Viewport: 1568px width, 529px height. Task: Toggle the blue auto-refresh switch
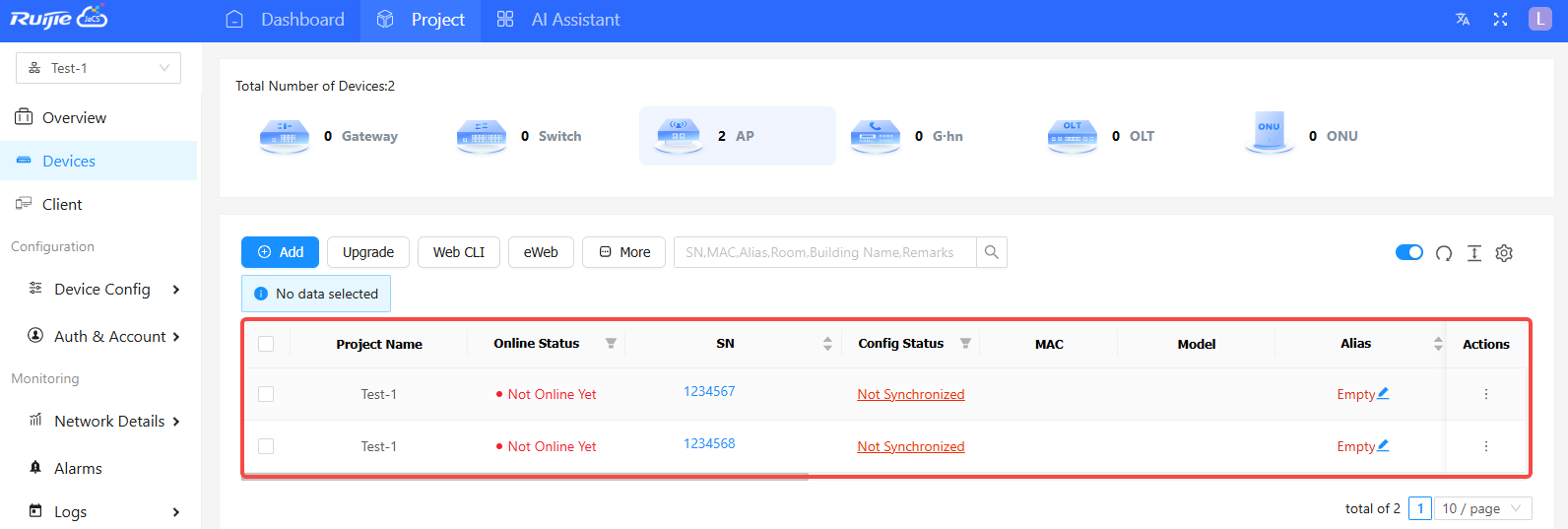[1408, 252]
